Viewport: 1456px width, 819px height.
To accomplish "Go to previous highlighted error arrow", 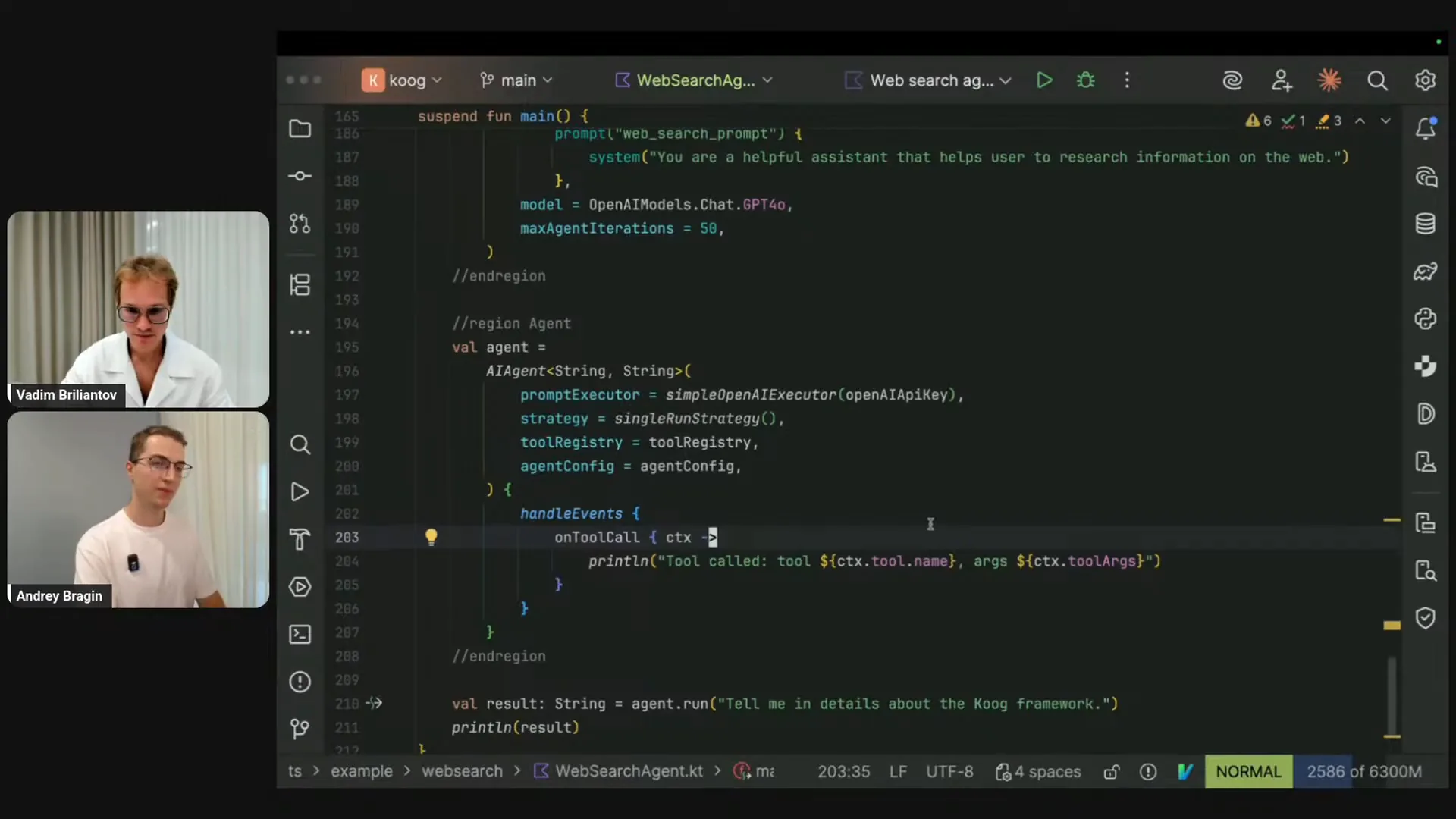I will click(x=1360, y=121).
